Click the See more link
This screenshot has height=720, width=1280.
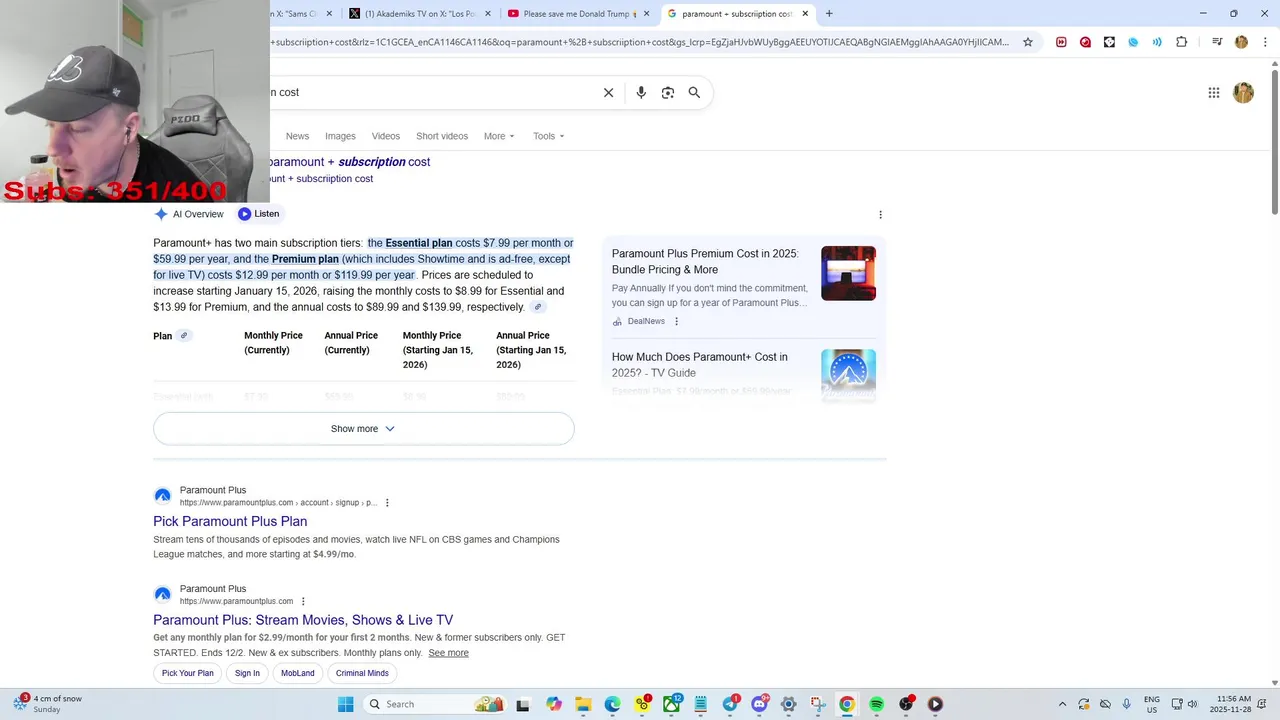448,653
